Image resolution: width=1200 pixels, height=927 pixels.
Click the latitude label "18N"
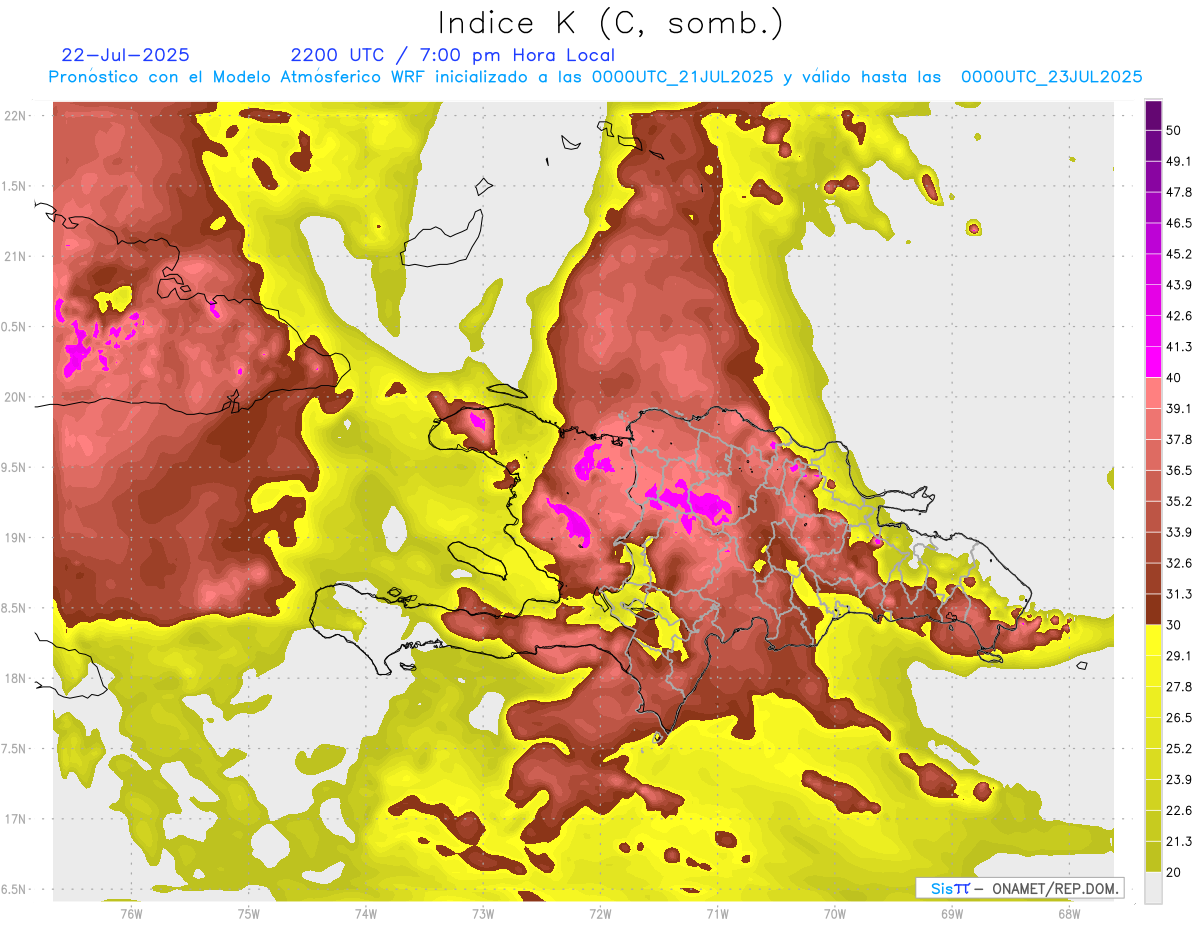pyautogui.click(x=17, y=679)
